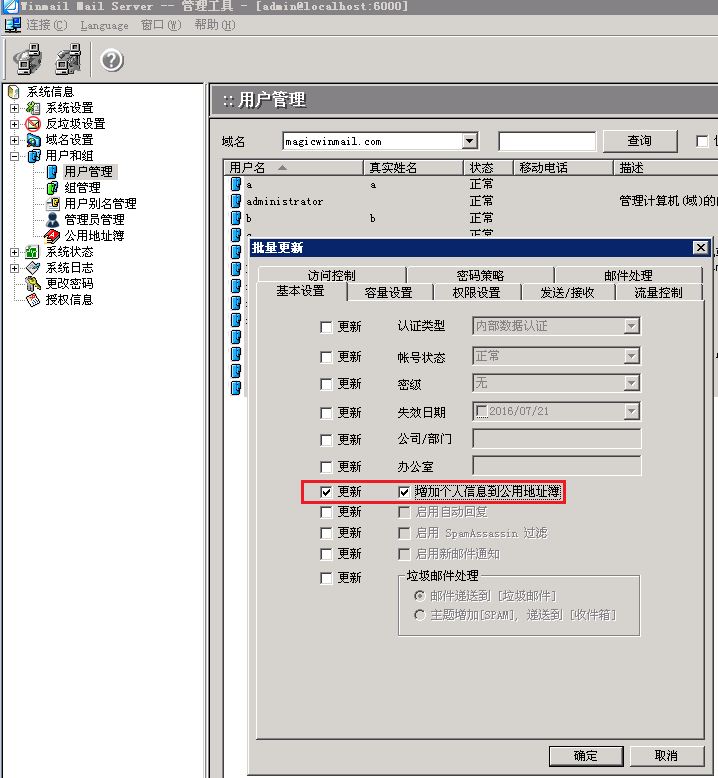Open 授权信息 in sidebar
The image size is (718, 778).
coord(68,300)
